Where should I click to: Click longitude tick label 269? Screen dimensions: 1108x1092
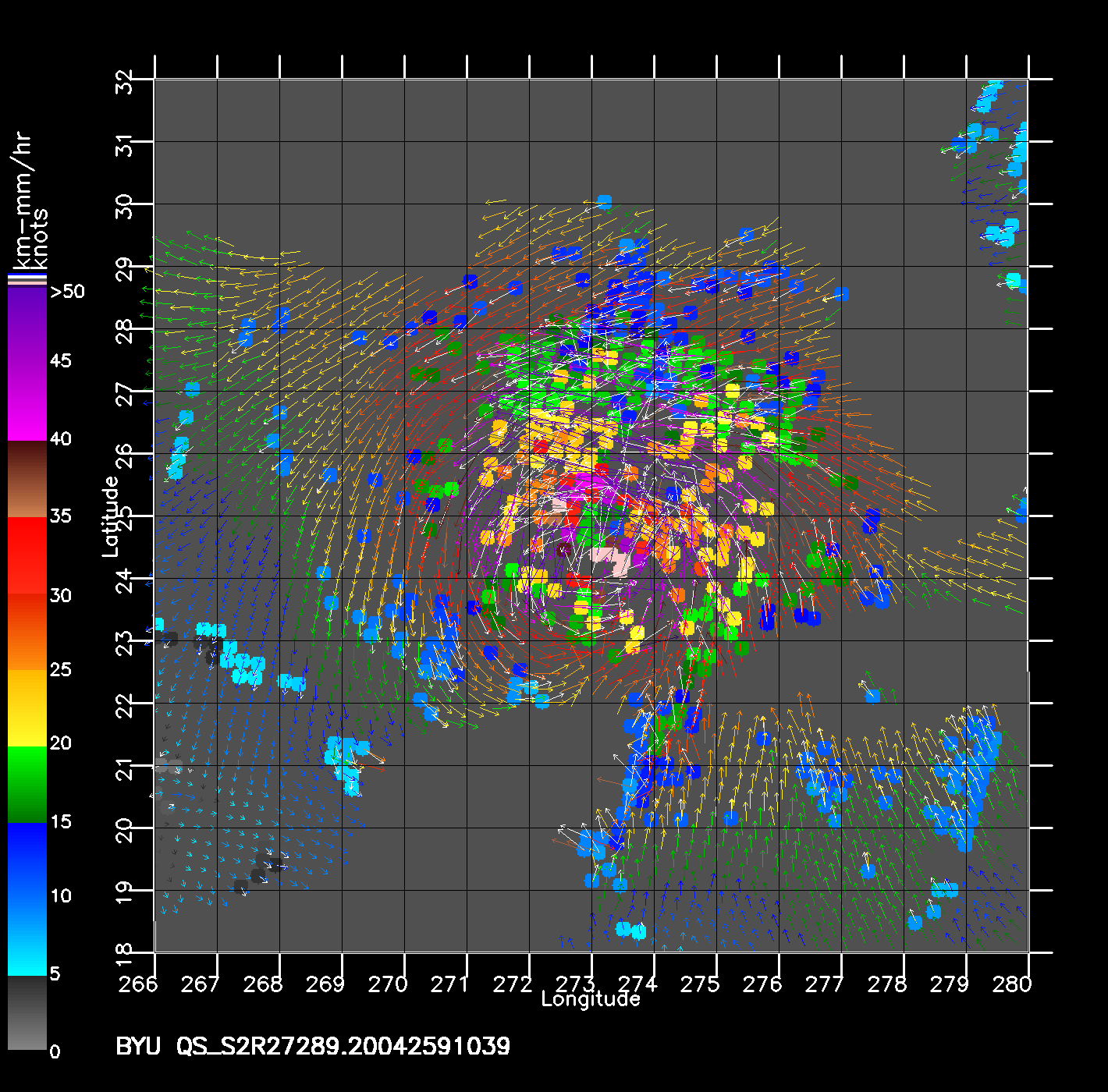pyautogui.click(x=325, y=984)
